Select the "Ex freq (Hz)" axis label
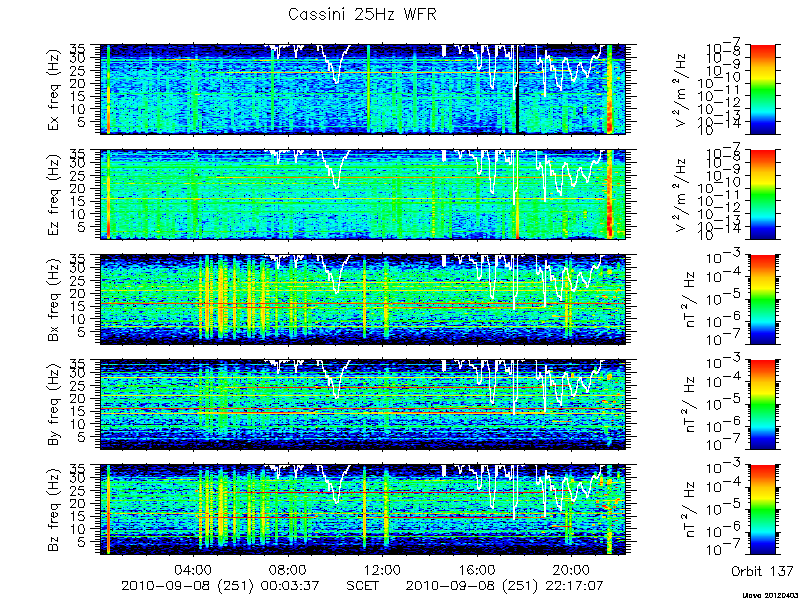 (55, 90)
